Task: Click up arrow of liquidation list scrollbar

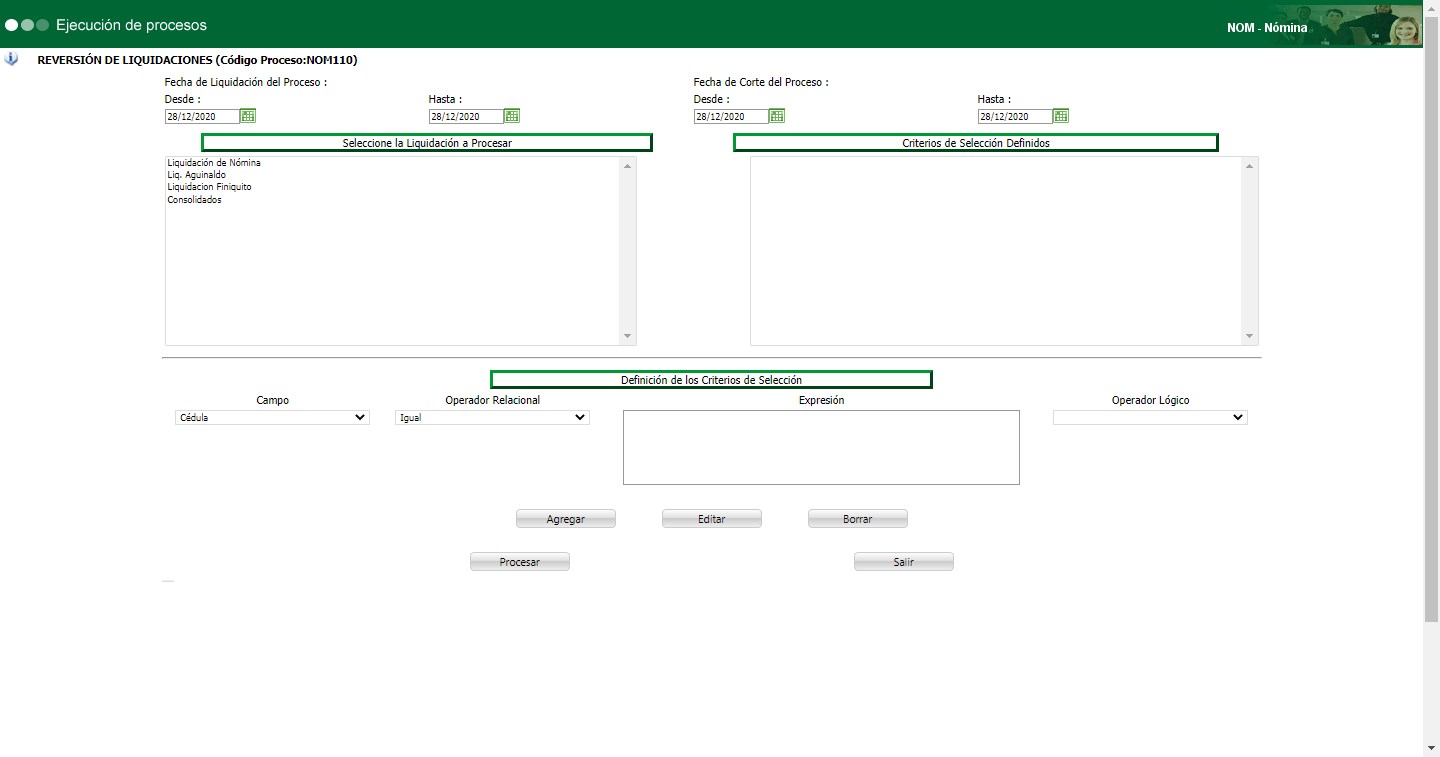Action: (x=628, y=166)
